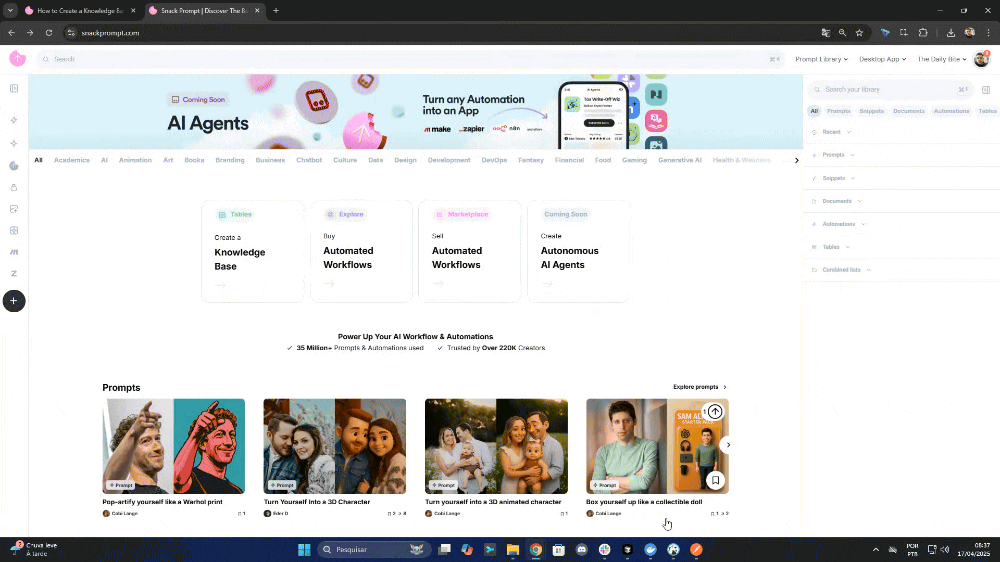This screenshot has width=1000, height=562.
Task: Click the Explore prompts link
Action: pyautogui.click(x=700, y=387)
